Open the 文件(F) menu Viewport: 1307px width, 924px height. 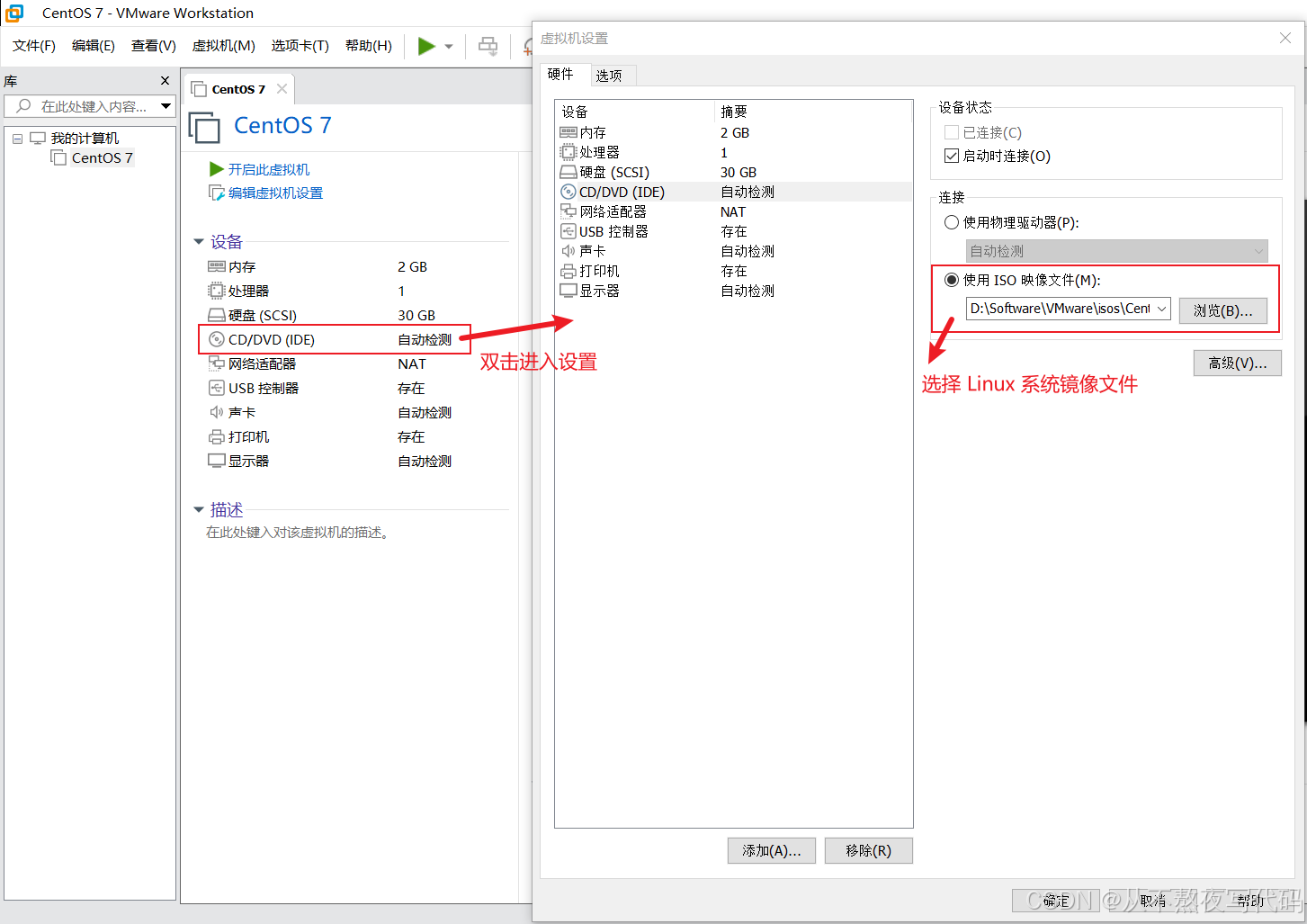34,46
